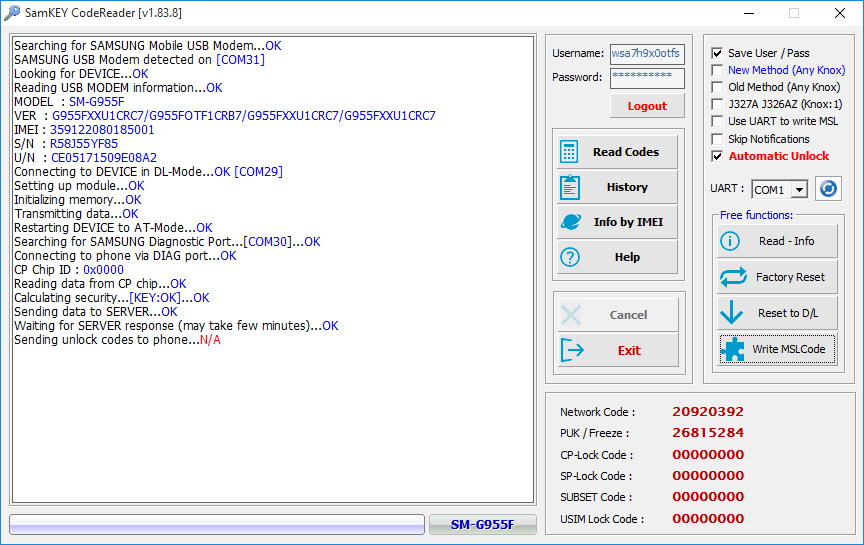
Task: Select the Network Code value 20920392
Action: [x=708, y=412]
